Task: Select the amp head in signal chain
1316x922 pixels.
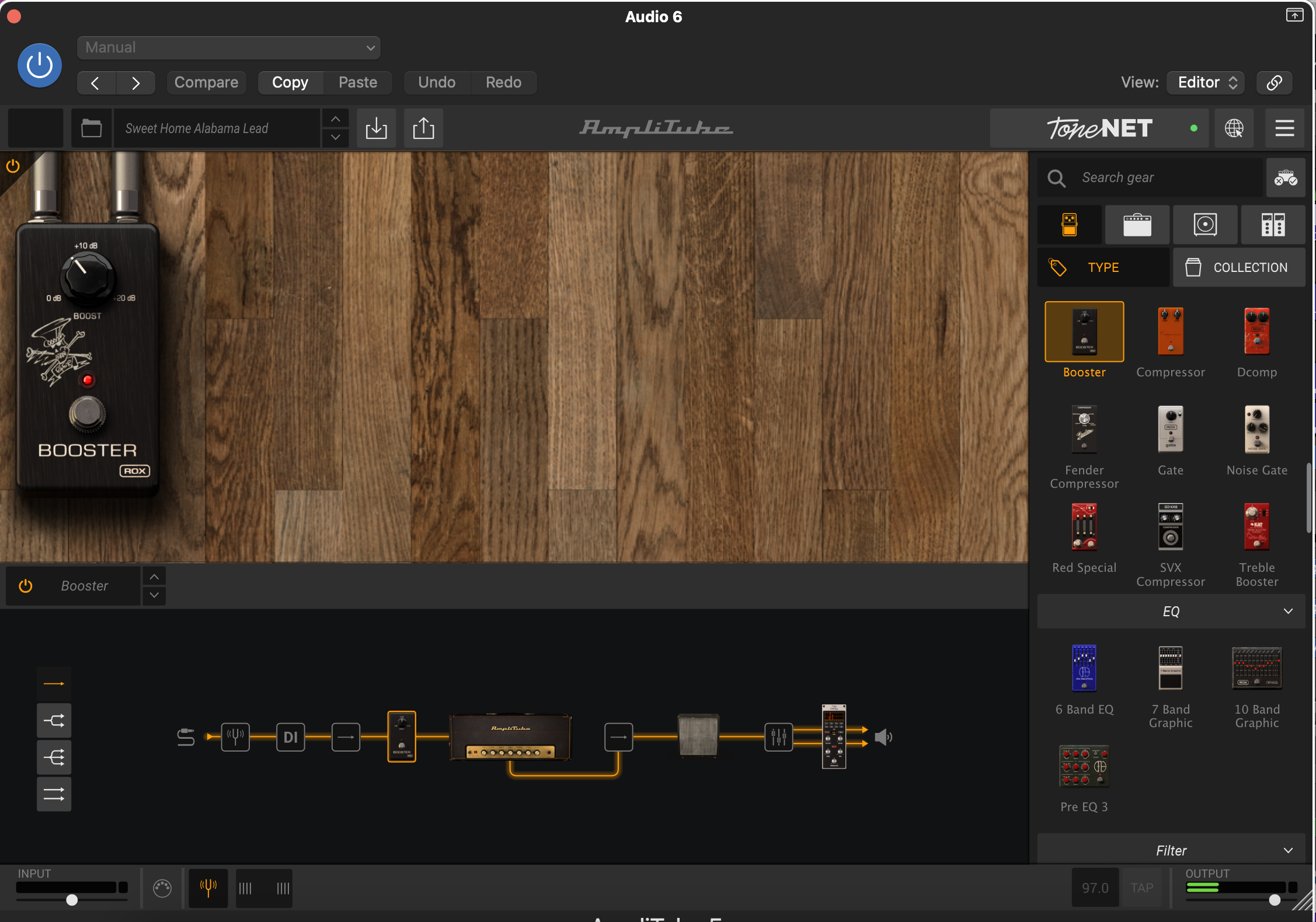Action: click(511, 737)
